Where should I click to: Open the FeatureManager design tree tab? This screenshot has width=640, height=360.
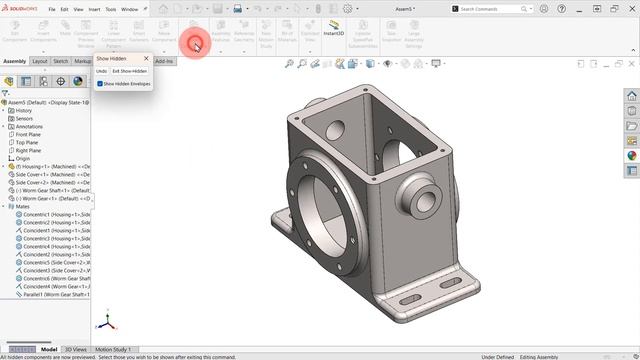[x=9, y=81]
